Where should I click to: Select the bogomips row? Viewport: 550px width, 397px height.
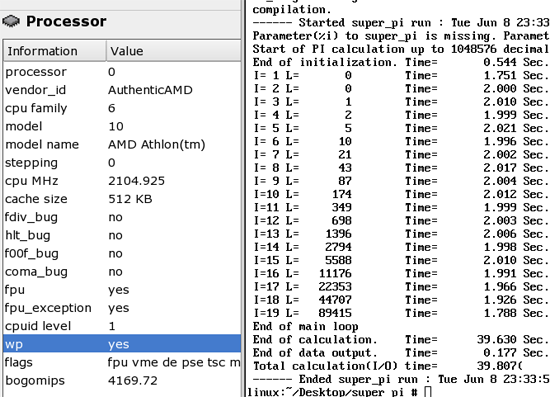pos(122,381)
